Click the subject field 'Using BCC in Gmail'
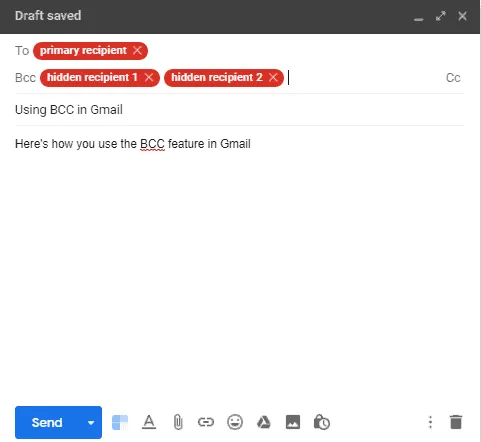The height and width of the screenshot is (442, 481). (239, 110)
